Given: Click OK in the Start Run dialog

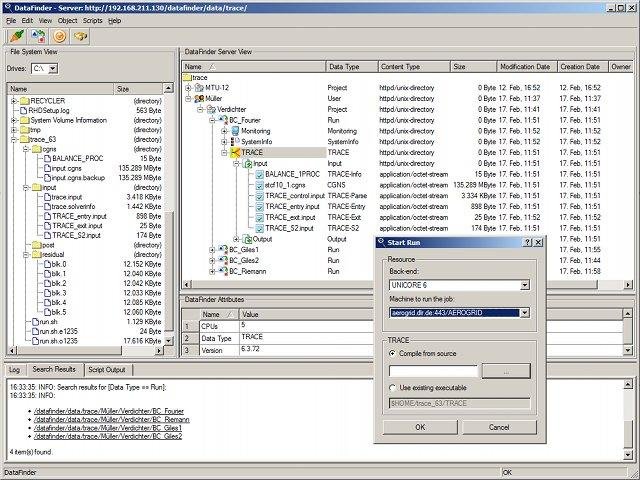Looking at the screenshot, I should [419, 427].
